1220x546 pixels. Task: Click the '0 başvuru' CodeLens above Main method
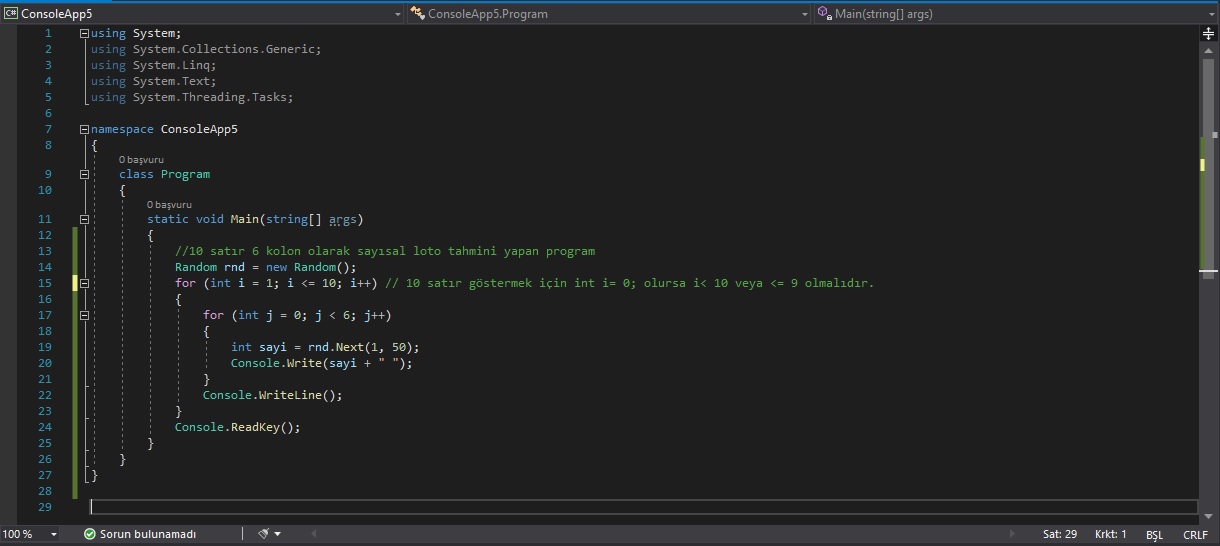click(169, 205)
